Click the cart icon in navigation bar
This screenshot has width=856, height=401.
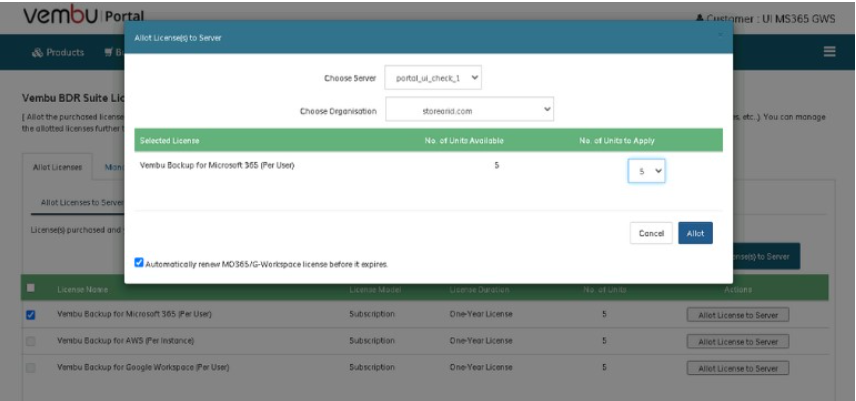(108, 52)
